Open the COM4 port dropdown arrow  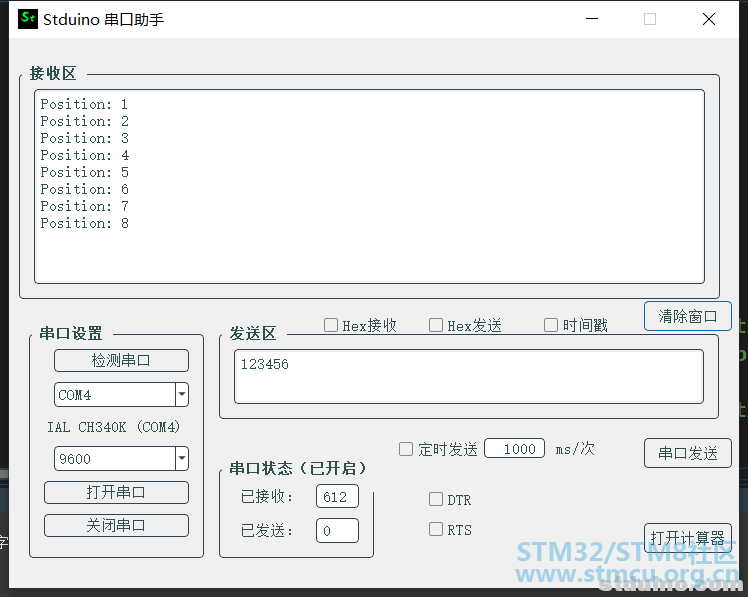[x=182, y=395]
